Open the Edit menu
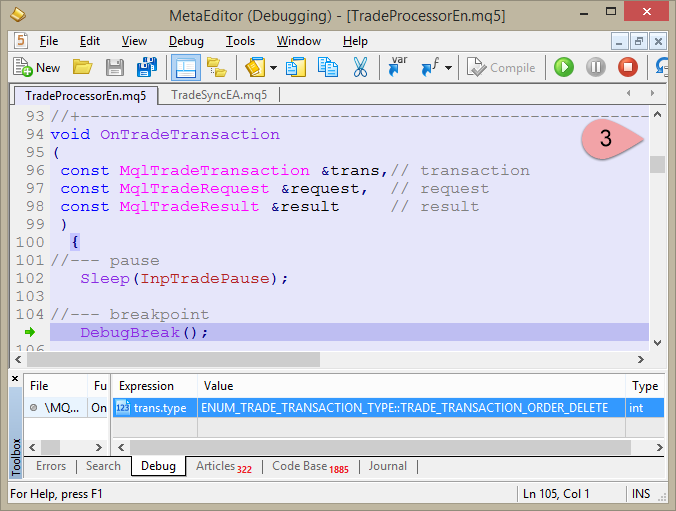This screenshot has width=676, height=511. [90, 41]
